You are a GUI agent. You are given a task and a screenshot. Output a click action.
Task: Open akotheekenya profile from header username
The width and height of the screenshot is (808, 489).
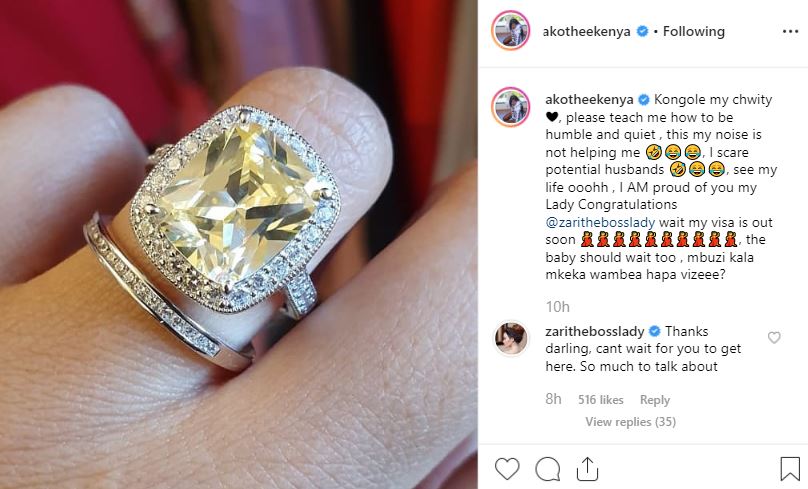(586, 31)
